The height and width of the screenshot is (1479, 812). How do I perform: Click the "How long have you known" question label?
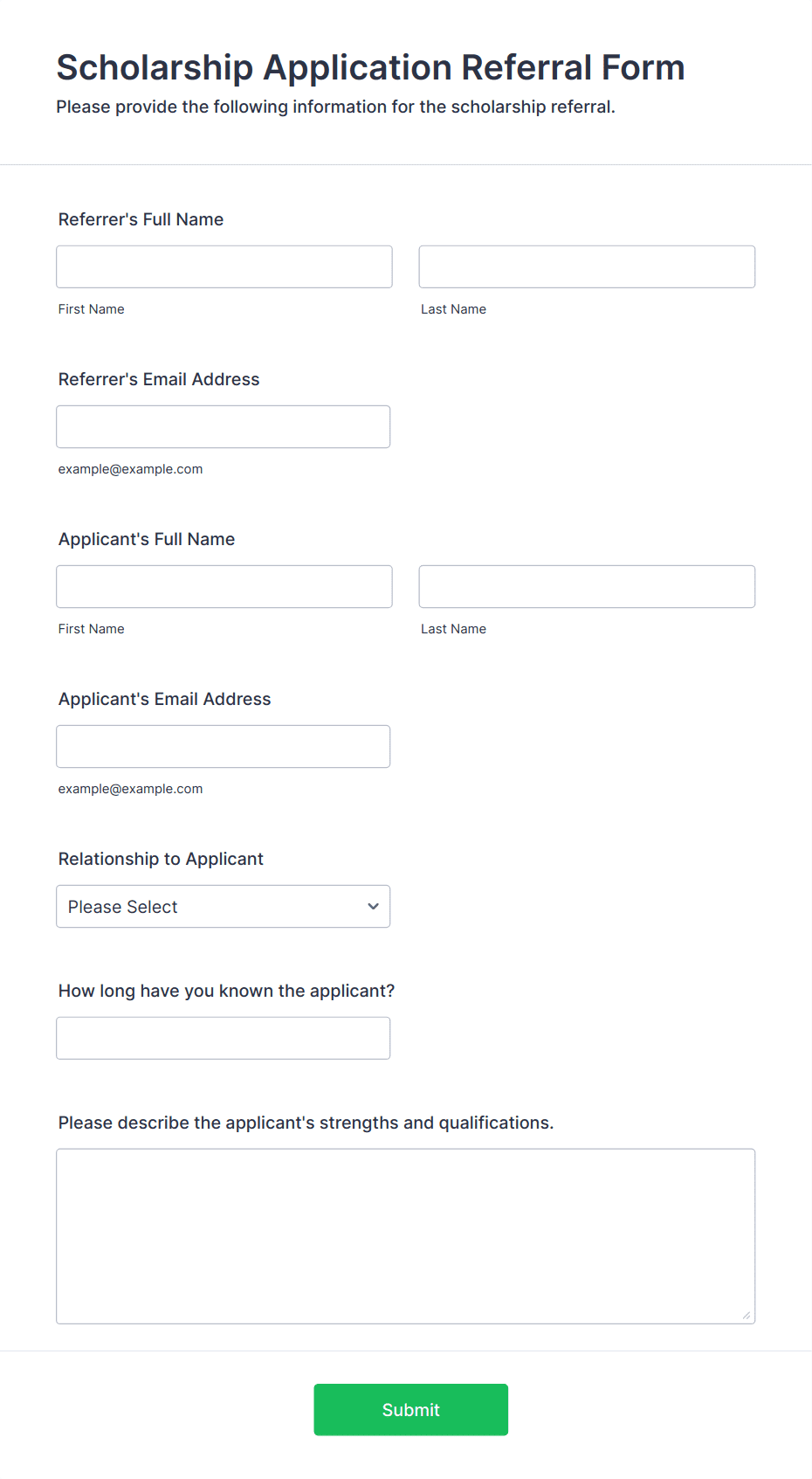click(226, 991)
